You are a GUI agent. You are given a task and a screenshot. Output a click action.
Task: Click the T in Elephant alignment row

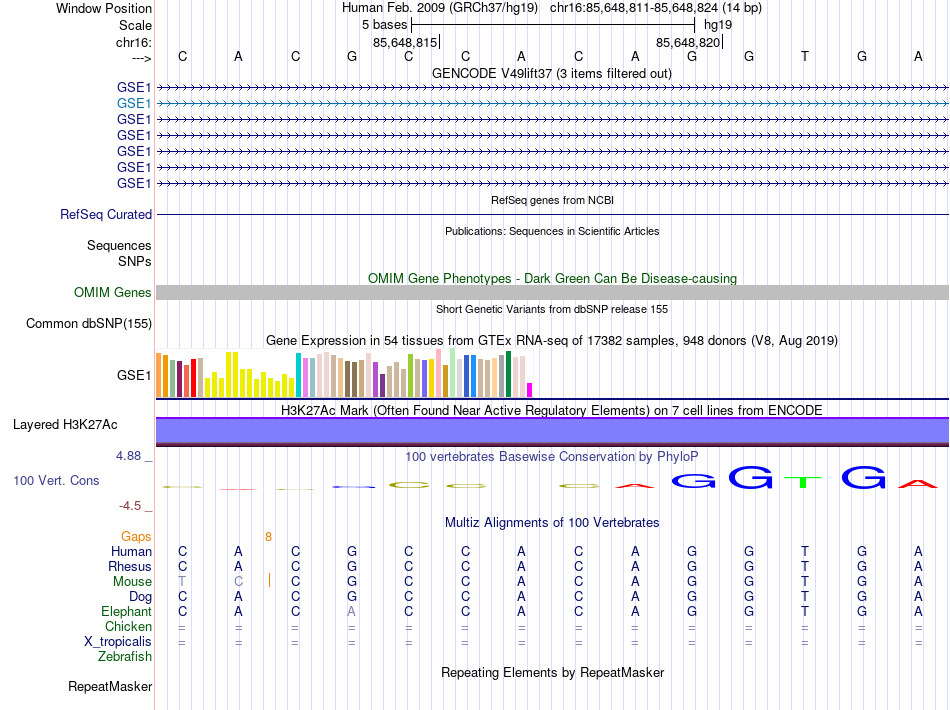pos(805,612)
